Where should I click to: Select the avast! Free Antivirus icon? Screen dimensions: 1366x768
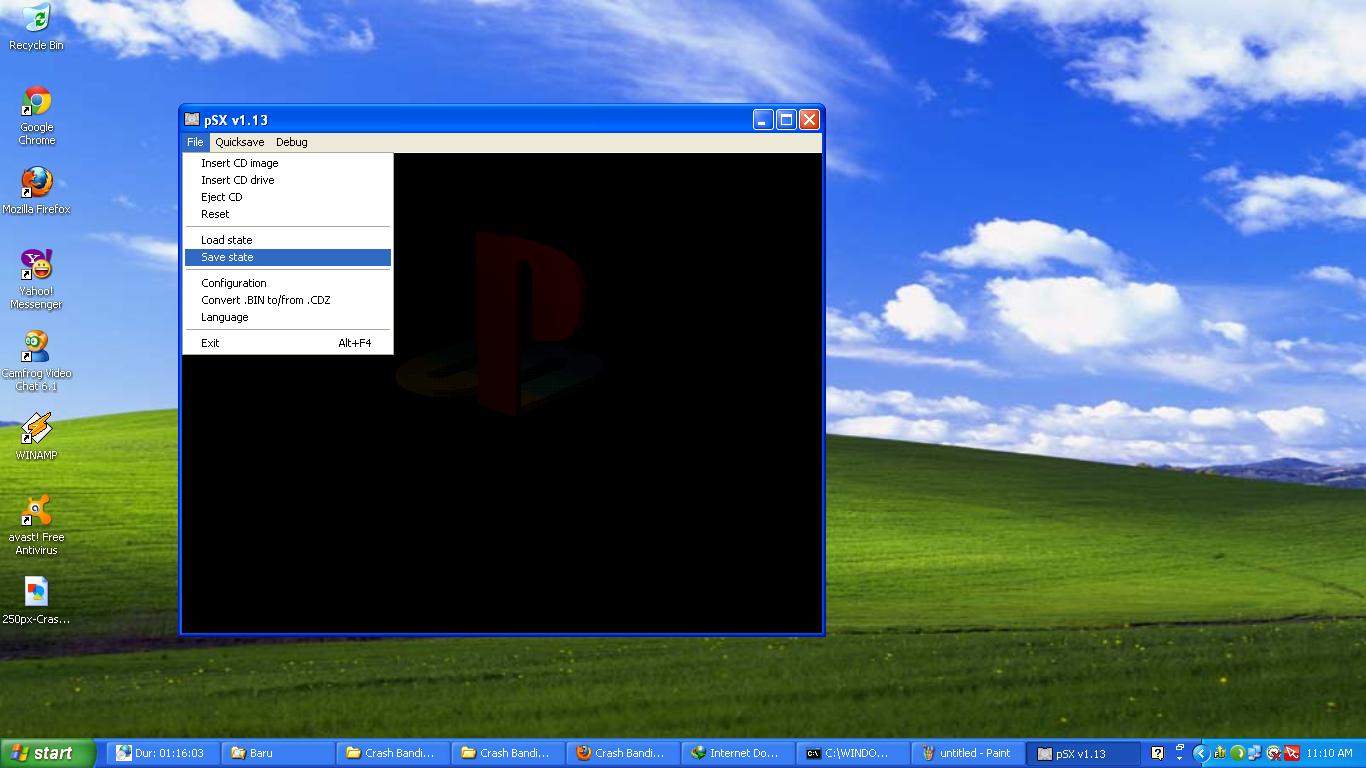[36, 525]
